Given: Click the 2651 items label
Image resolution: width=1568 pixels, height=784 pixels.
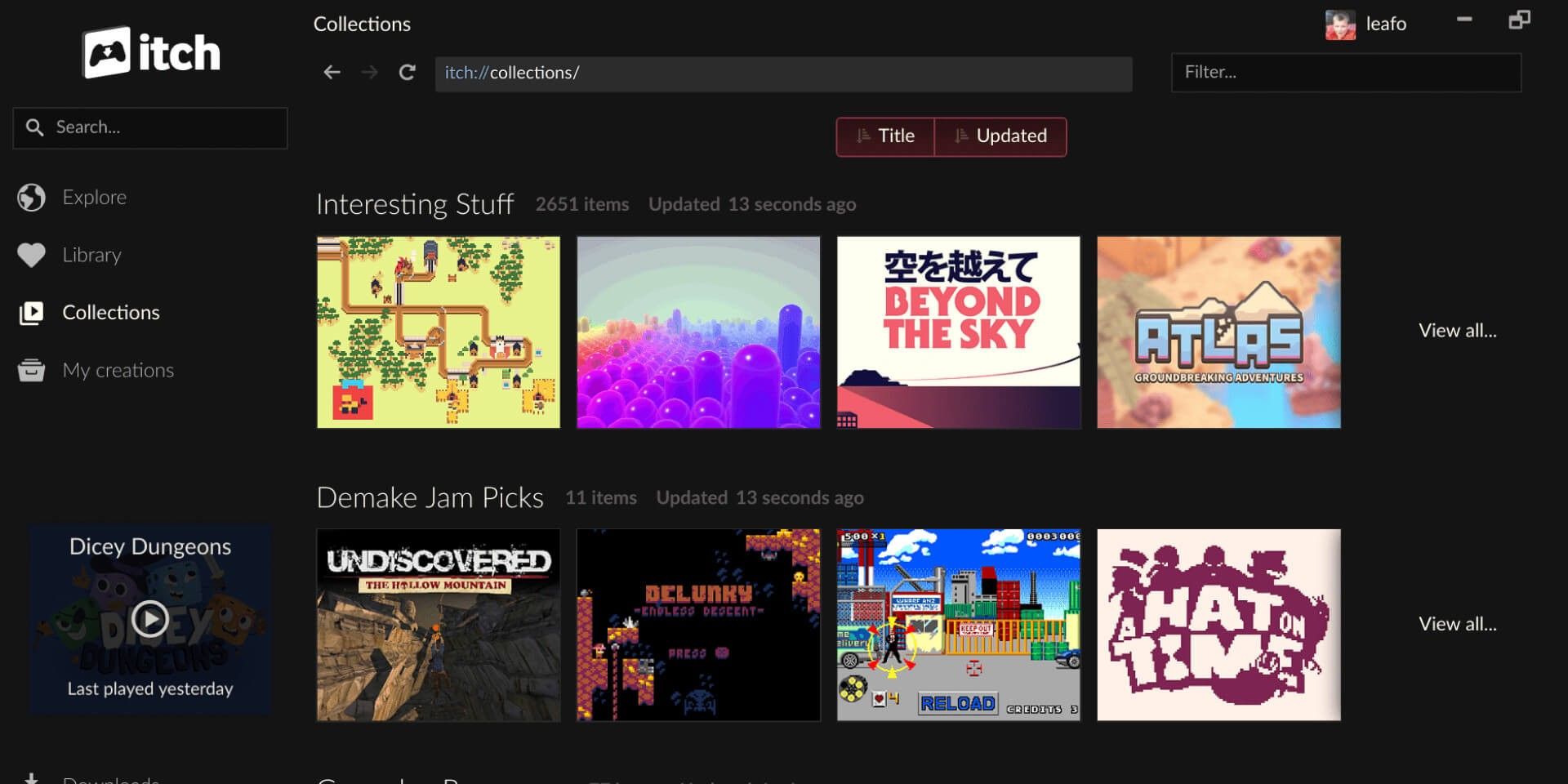Looking at the screenshot, I should 582,204.
